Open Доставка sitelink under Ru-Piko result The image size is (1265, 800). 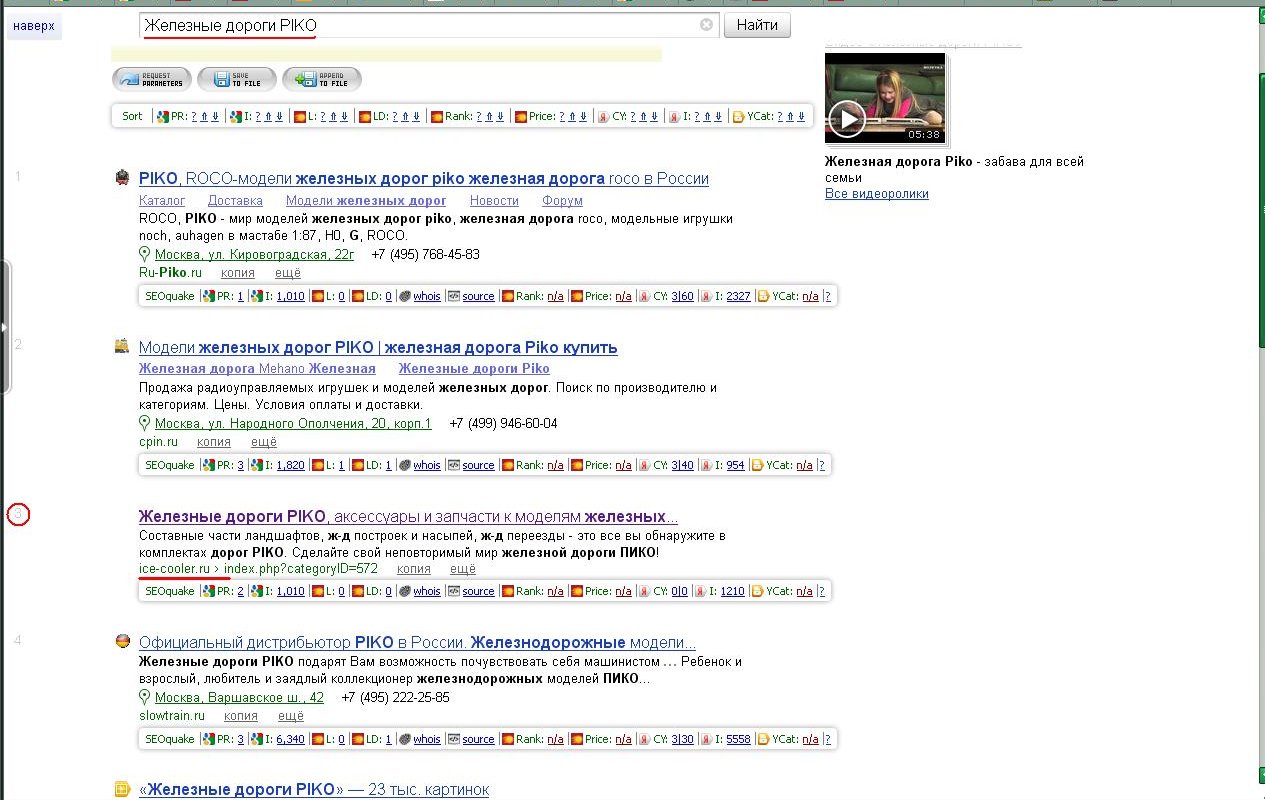coord(235,201)
